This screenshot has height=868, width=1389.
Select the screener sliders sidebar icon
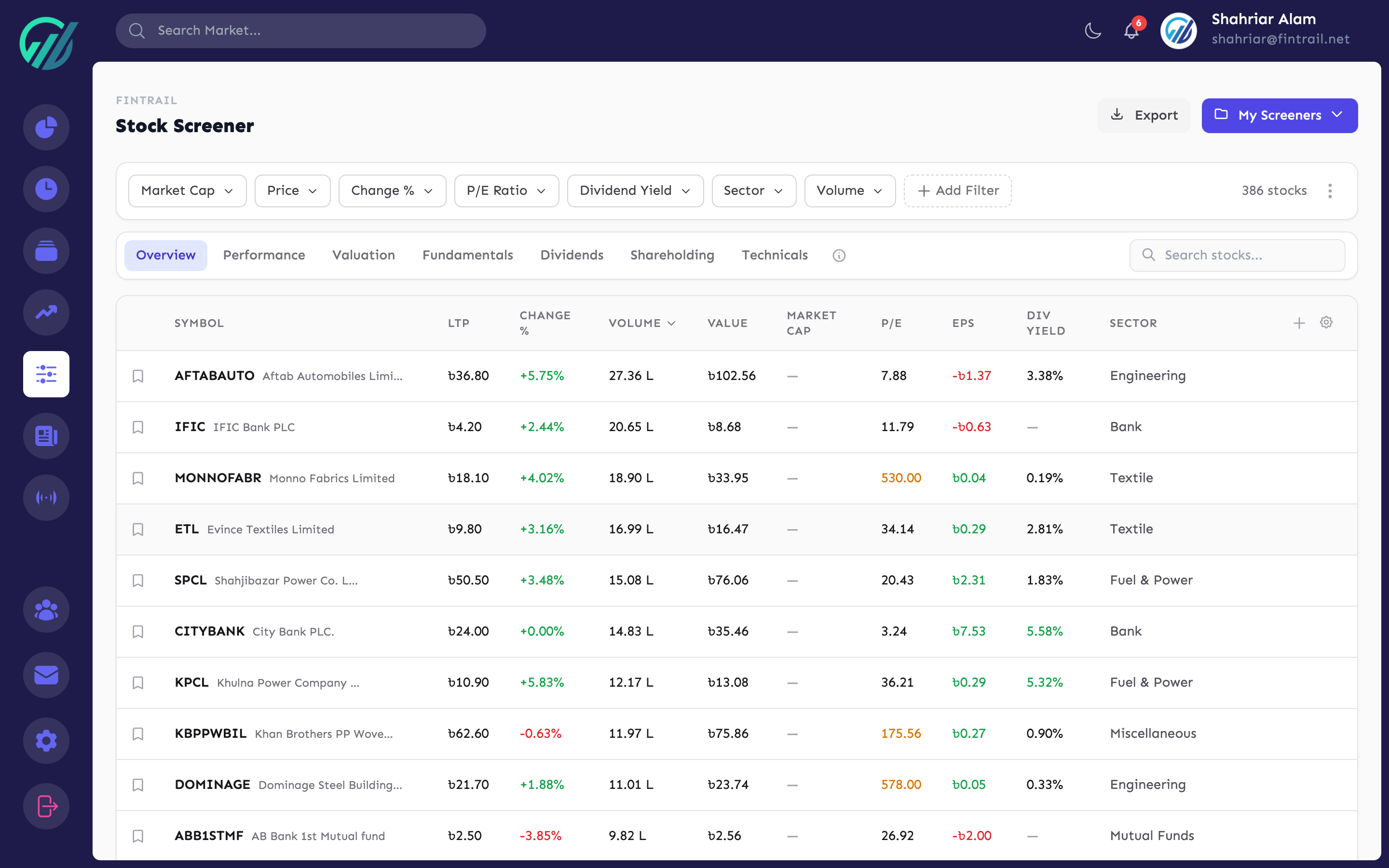[x=46, y=374]
